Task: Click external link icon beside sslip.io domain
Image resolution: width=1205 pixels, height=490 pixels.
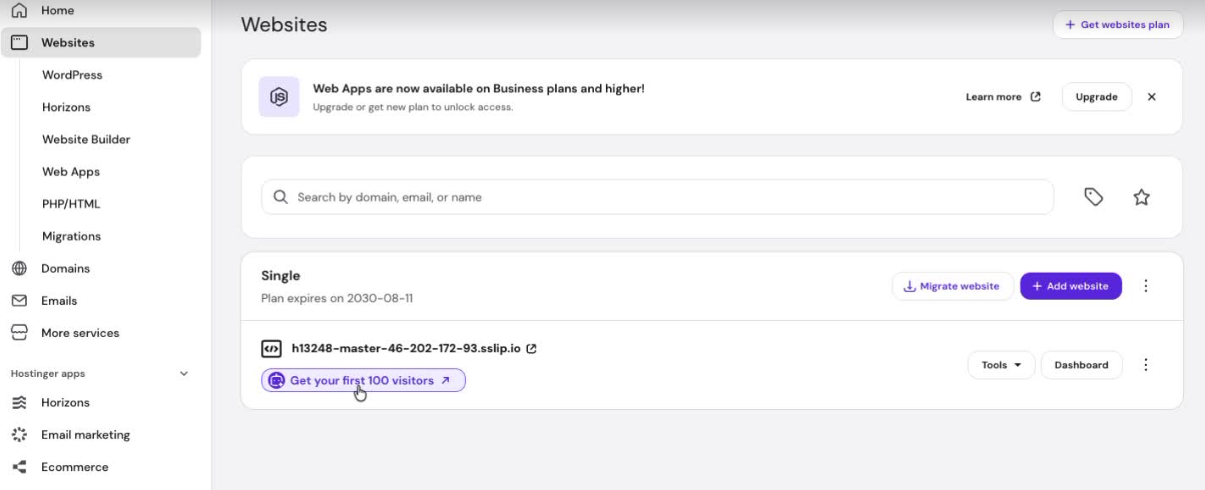Action: (531, 349)
